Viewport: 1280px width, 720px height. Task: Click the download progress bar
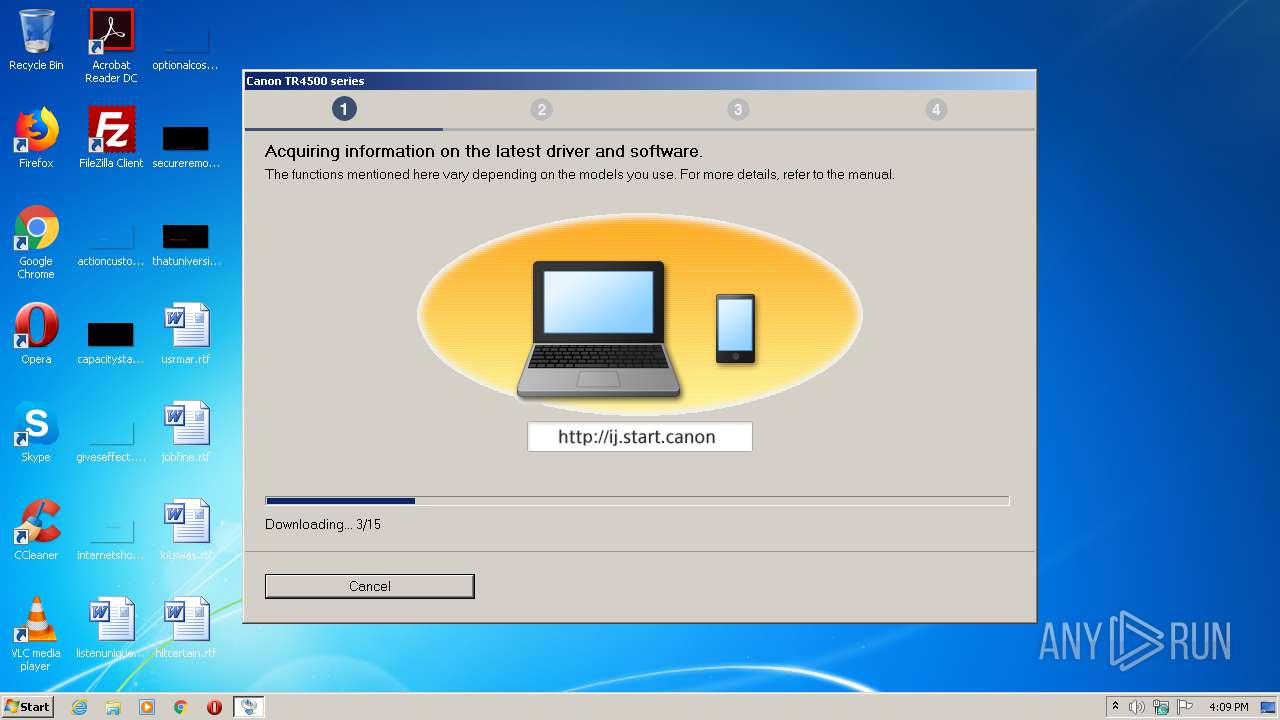click(x=637, y=500)
